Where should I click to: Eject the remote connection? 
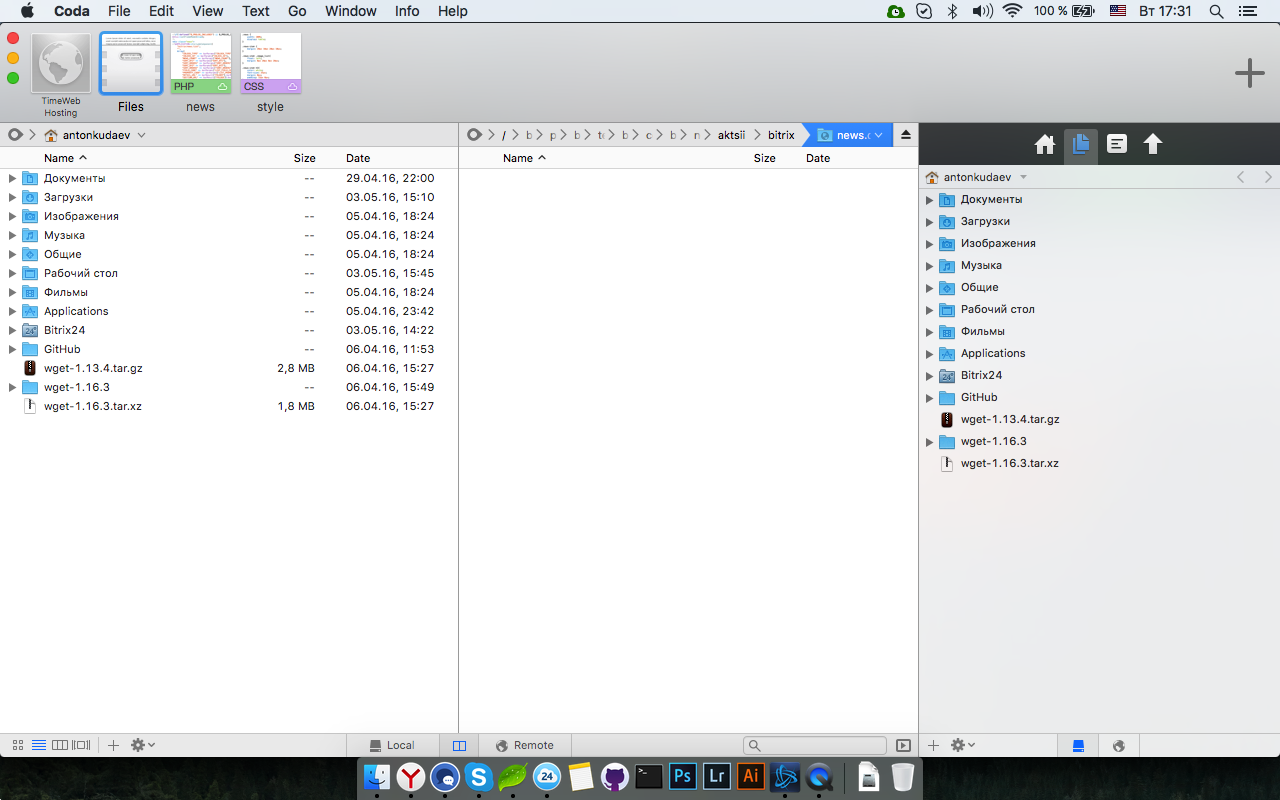coord(906,135)
